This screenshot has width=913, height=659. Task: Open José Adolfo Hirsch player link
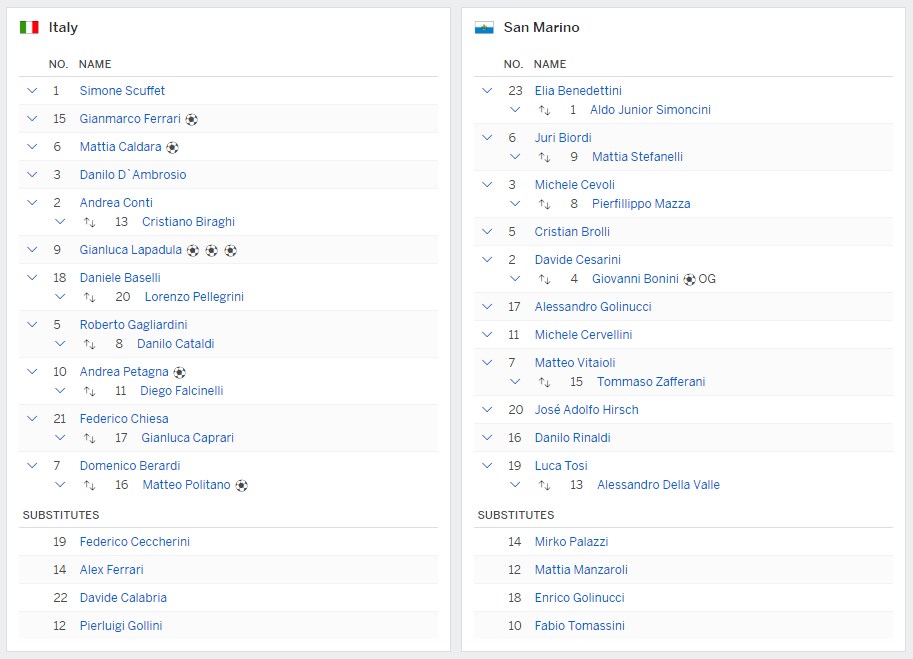(x=586, y=410)
